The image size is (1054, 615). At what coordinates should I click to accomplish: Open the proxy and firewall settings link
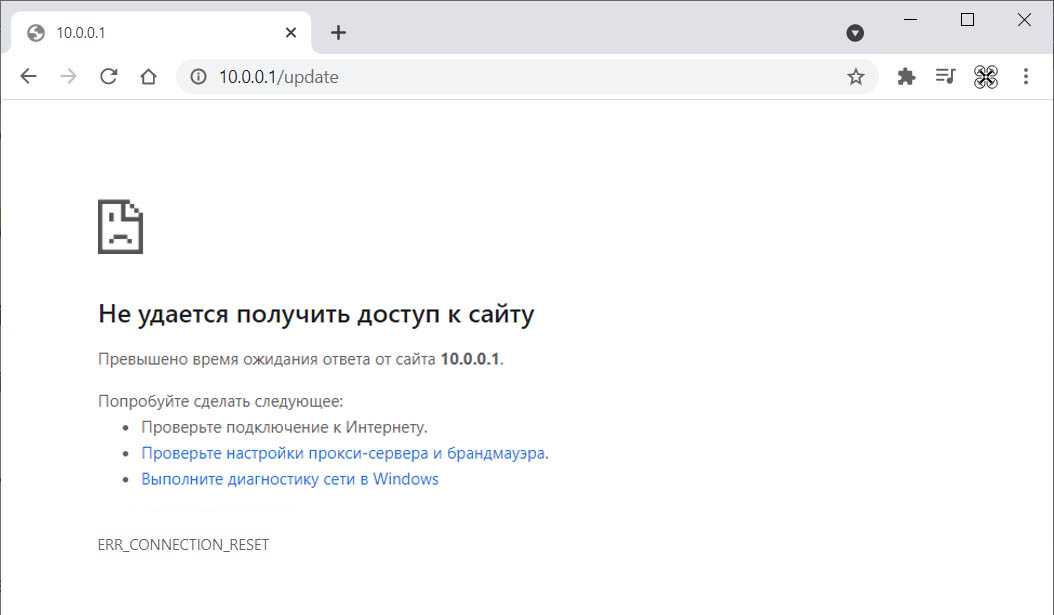[x=344, y=453]
